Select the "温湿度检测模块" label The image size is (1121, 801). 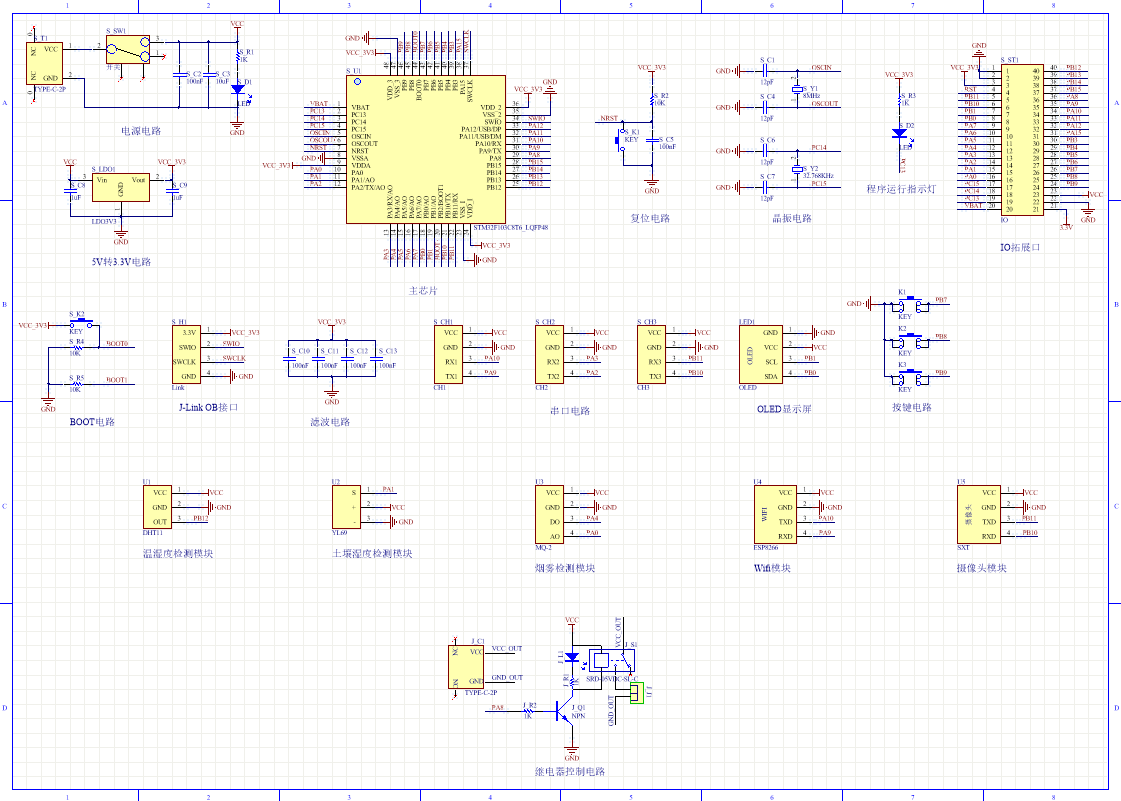pyautogui.click(x=178, y=554)
